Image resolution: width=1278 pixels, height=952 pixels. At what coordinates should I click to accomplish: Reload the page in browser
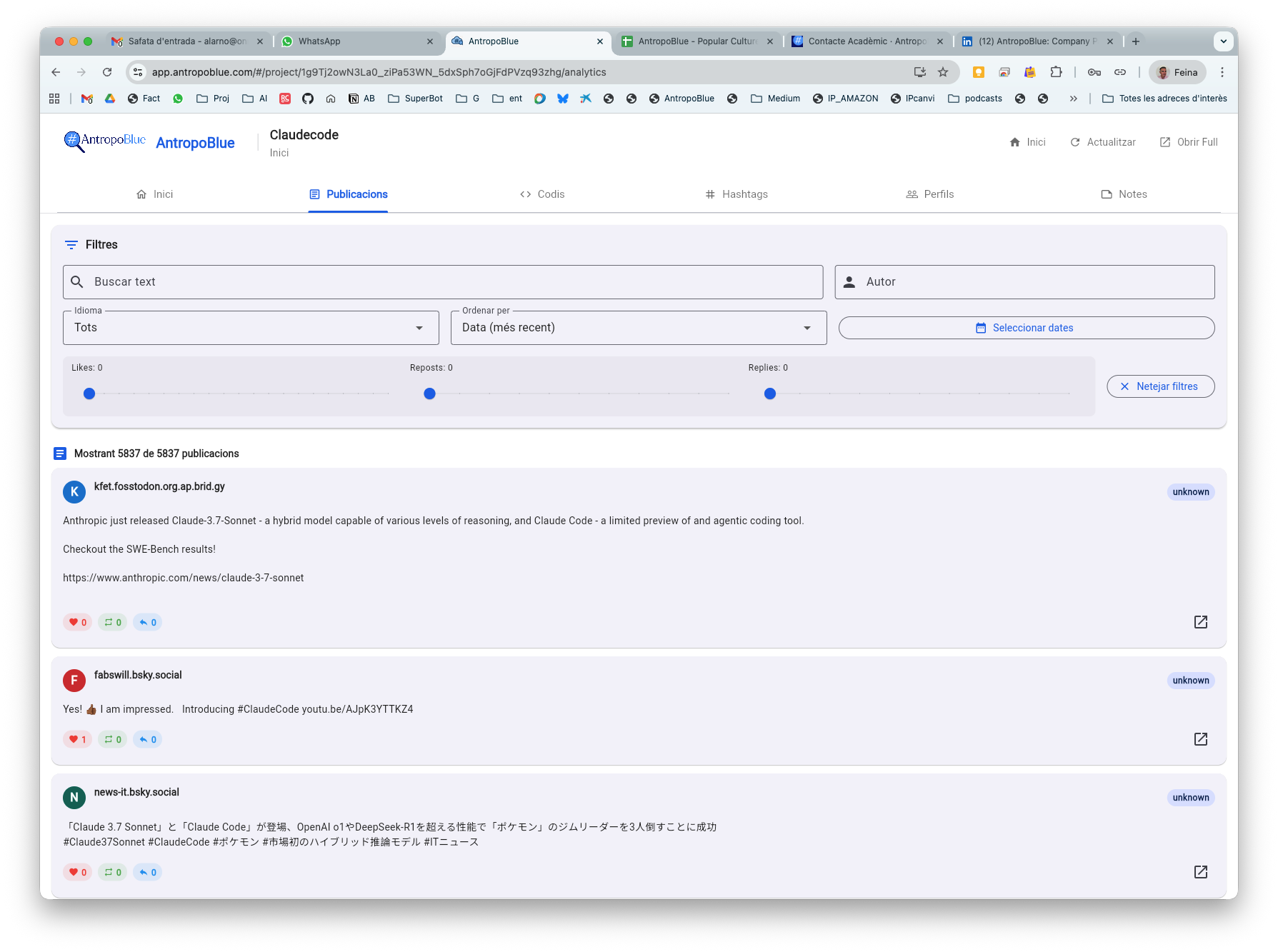[x=107, y=72]
